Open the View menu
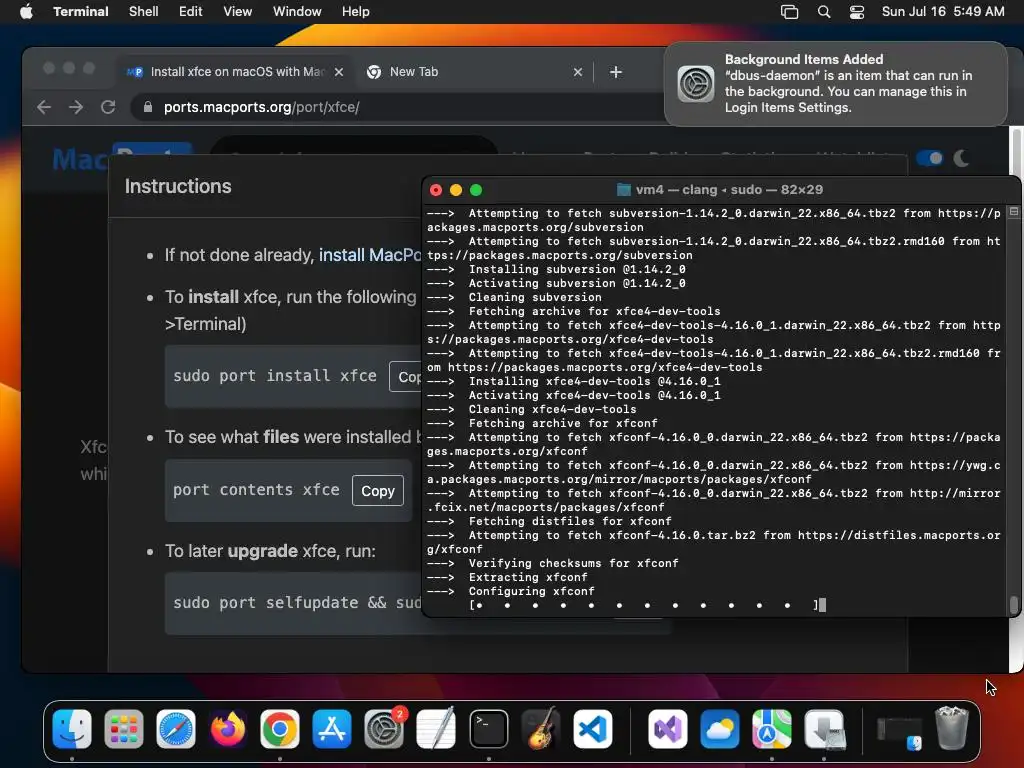Viewport: 1024px width, 768px height. click(x=238, y=11)
